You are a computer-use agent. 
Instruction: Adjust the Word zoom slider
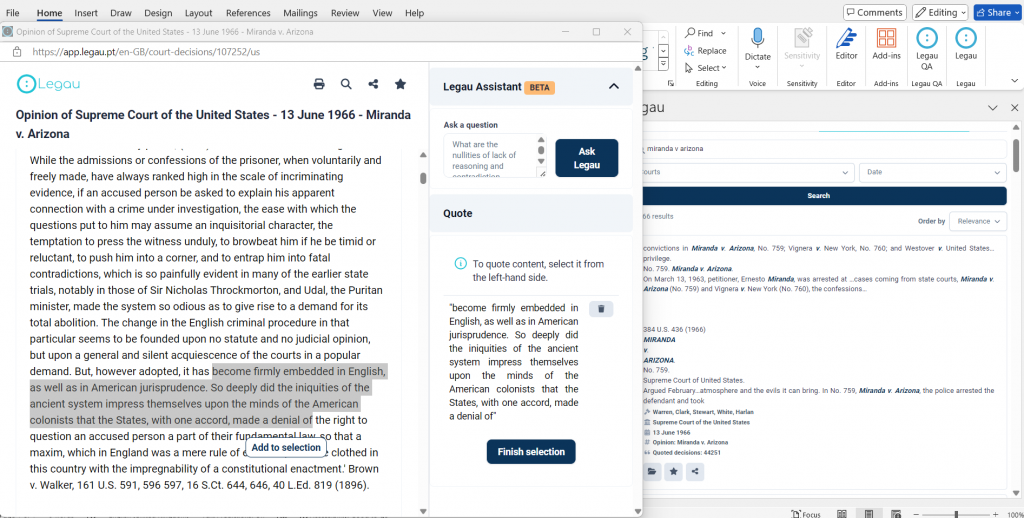tap(956, 514)
